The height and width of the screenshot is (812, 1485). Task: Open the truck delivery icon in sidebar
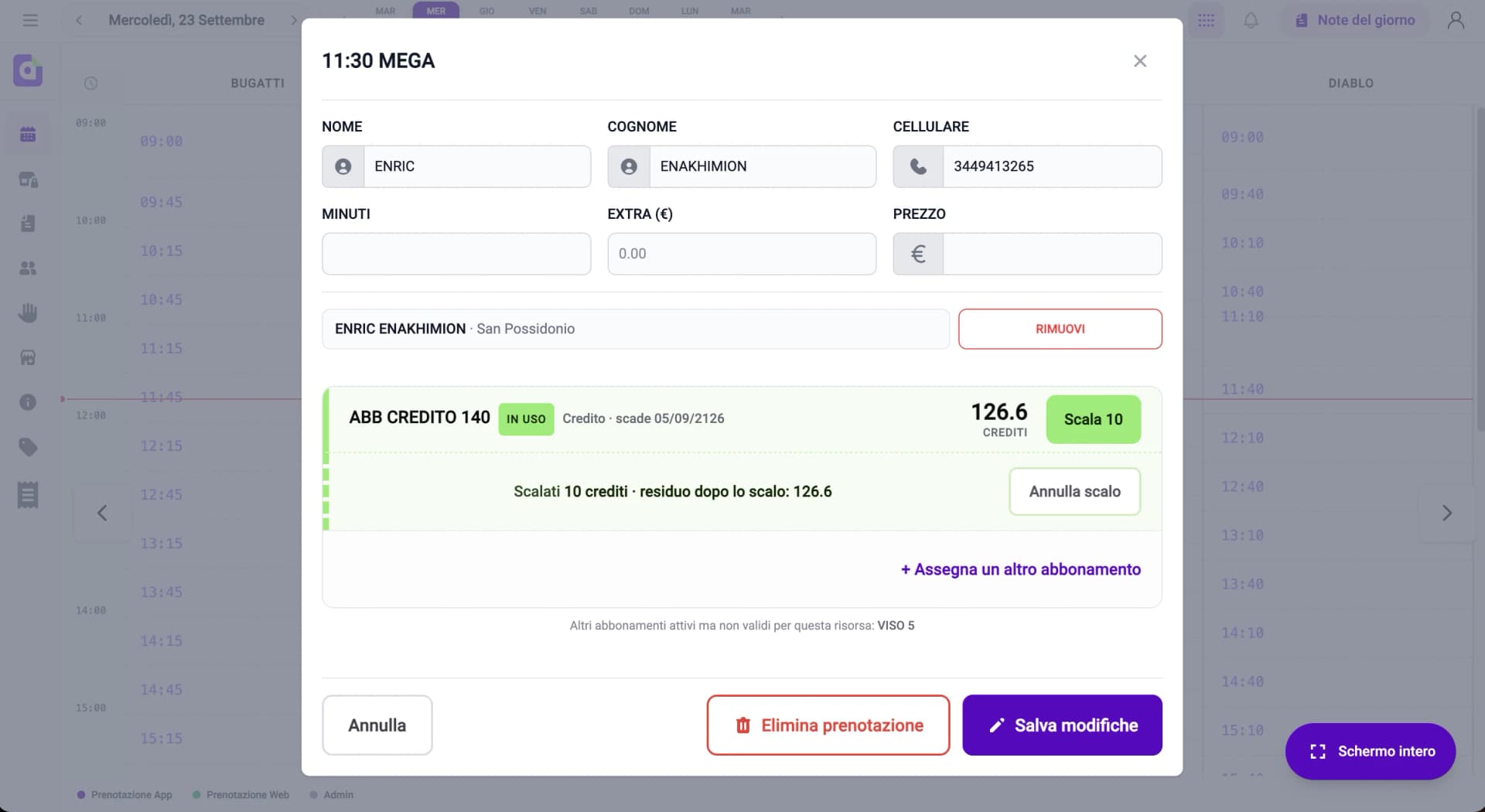click(x=28, y=179)
